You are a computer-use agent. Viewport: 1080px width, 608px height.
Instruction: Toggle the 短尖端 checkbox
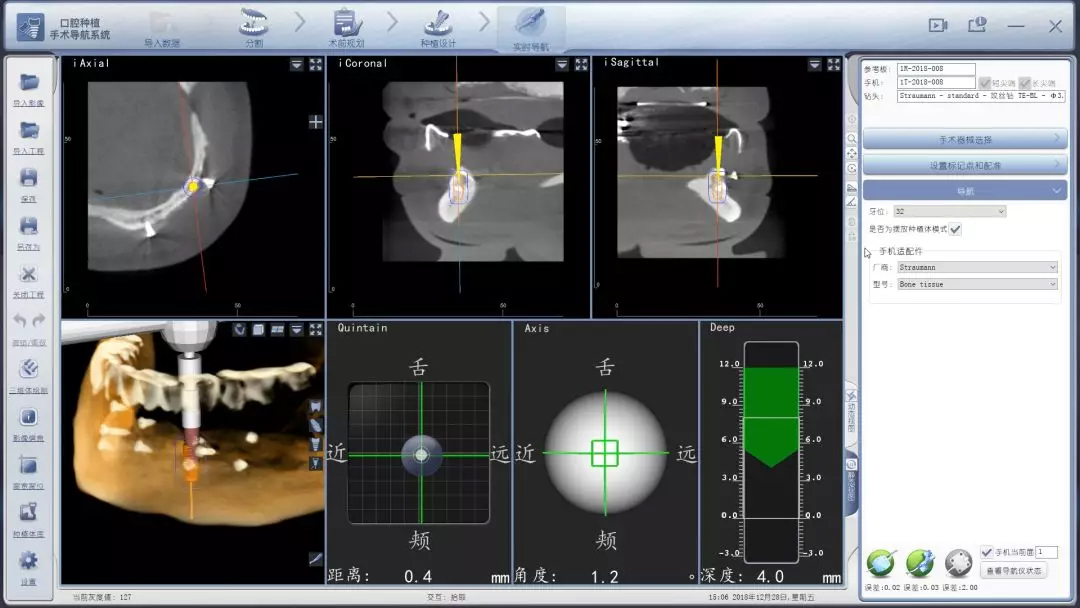click(x=985, y=83)
